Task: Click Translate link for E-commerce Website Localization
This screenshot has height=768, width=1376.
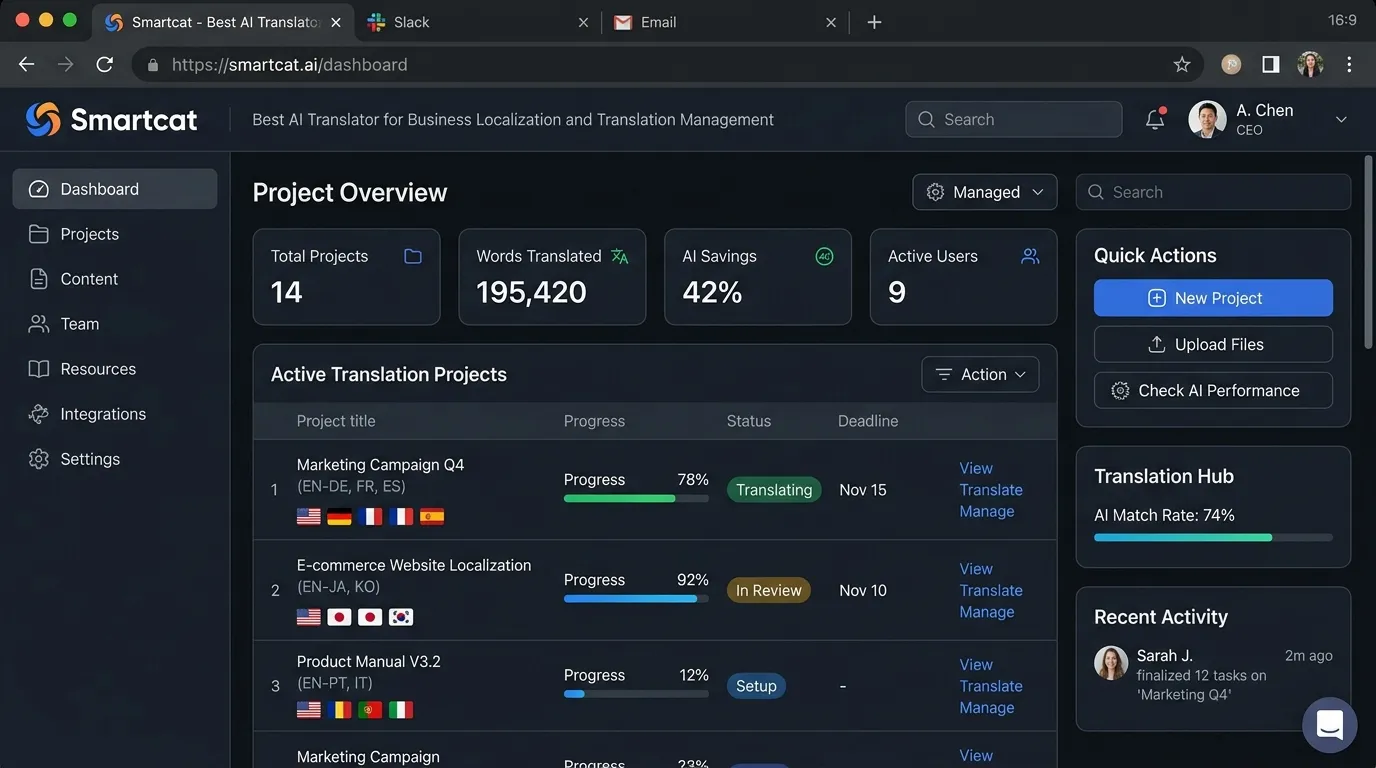Action: click(991, 590)
